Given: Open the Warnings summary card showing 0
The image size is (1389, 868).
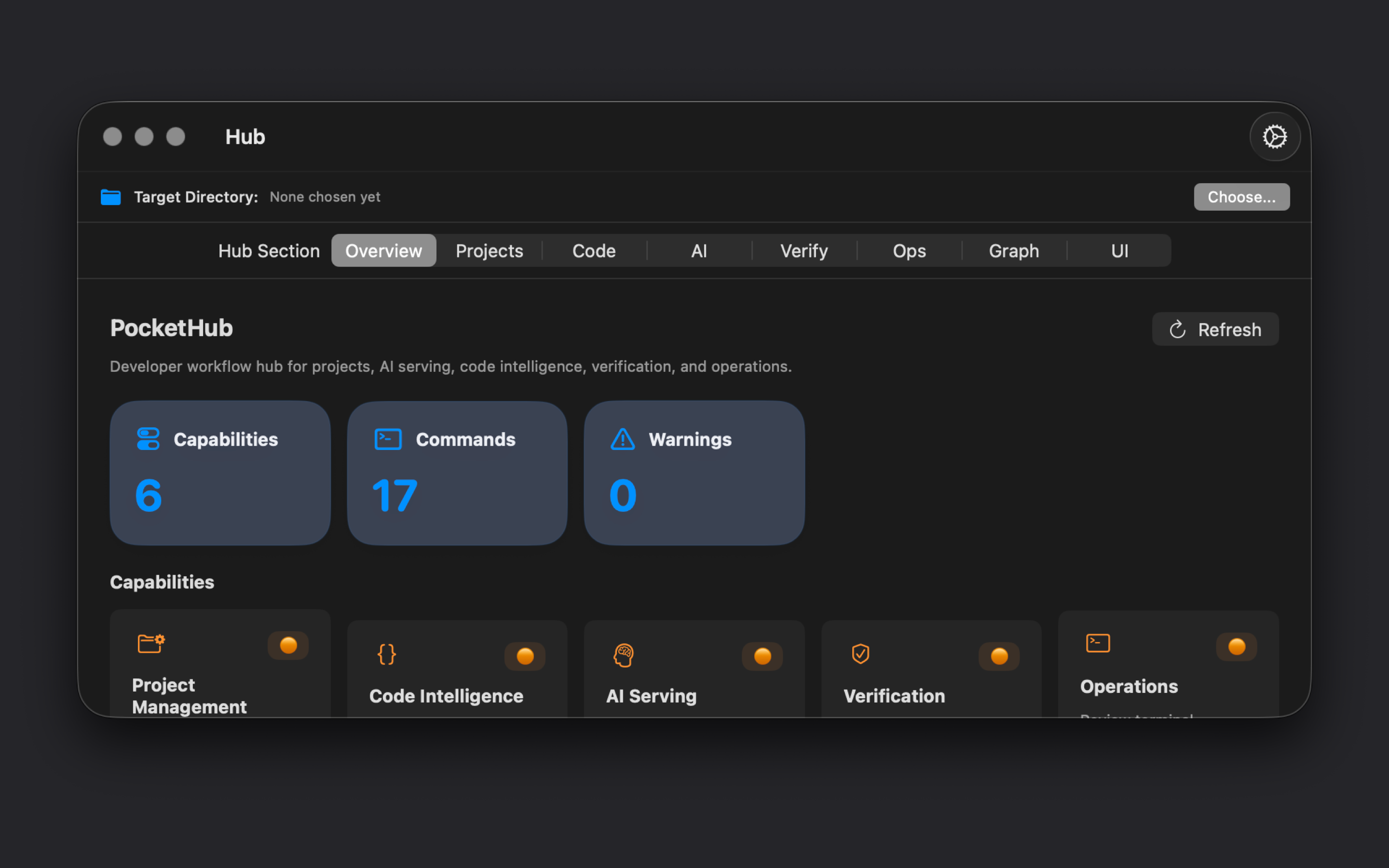Looking at the screenshot, I should pyautogui.click(x=694, y=473).
